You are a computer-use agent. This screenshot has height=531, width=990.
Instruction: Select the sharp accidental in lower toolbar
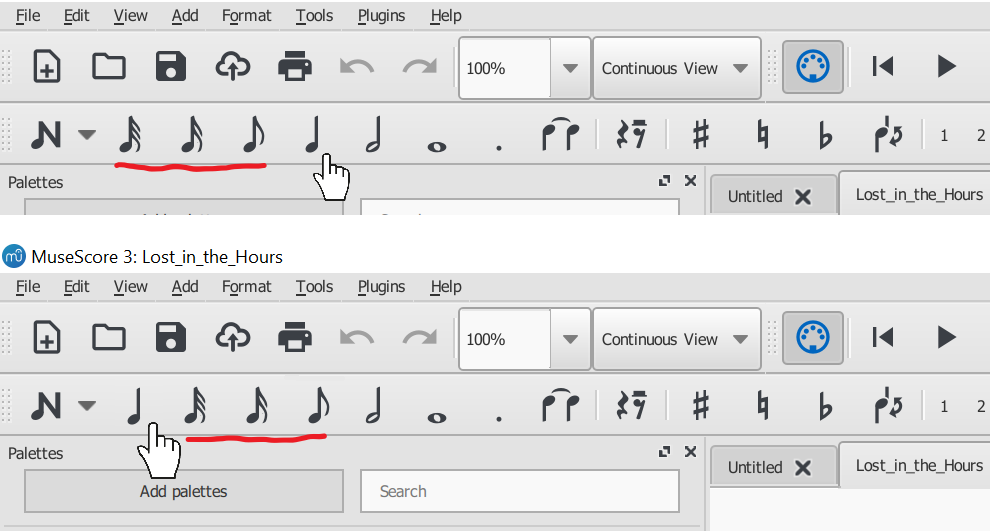(x=701, y=405)
